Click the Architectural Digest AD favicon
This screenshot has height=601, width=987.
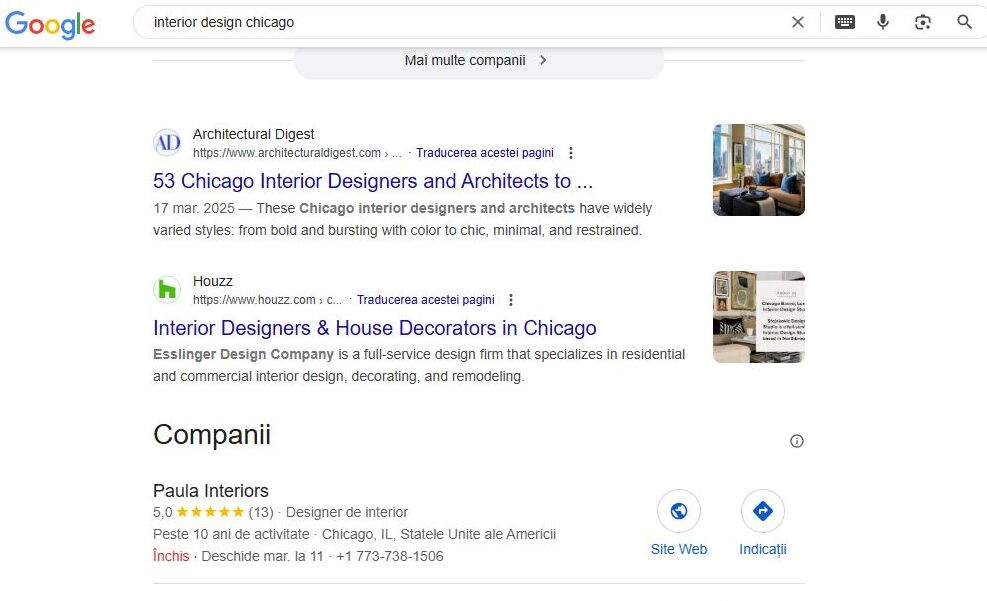pos(166,142)
